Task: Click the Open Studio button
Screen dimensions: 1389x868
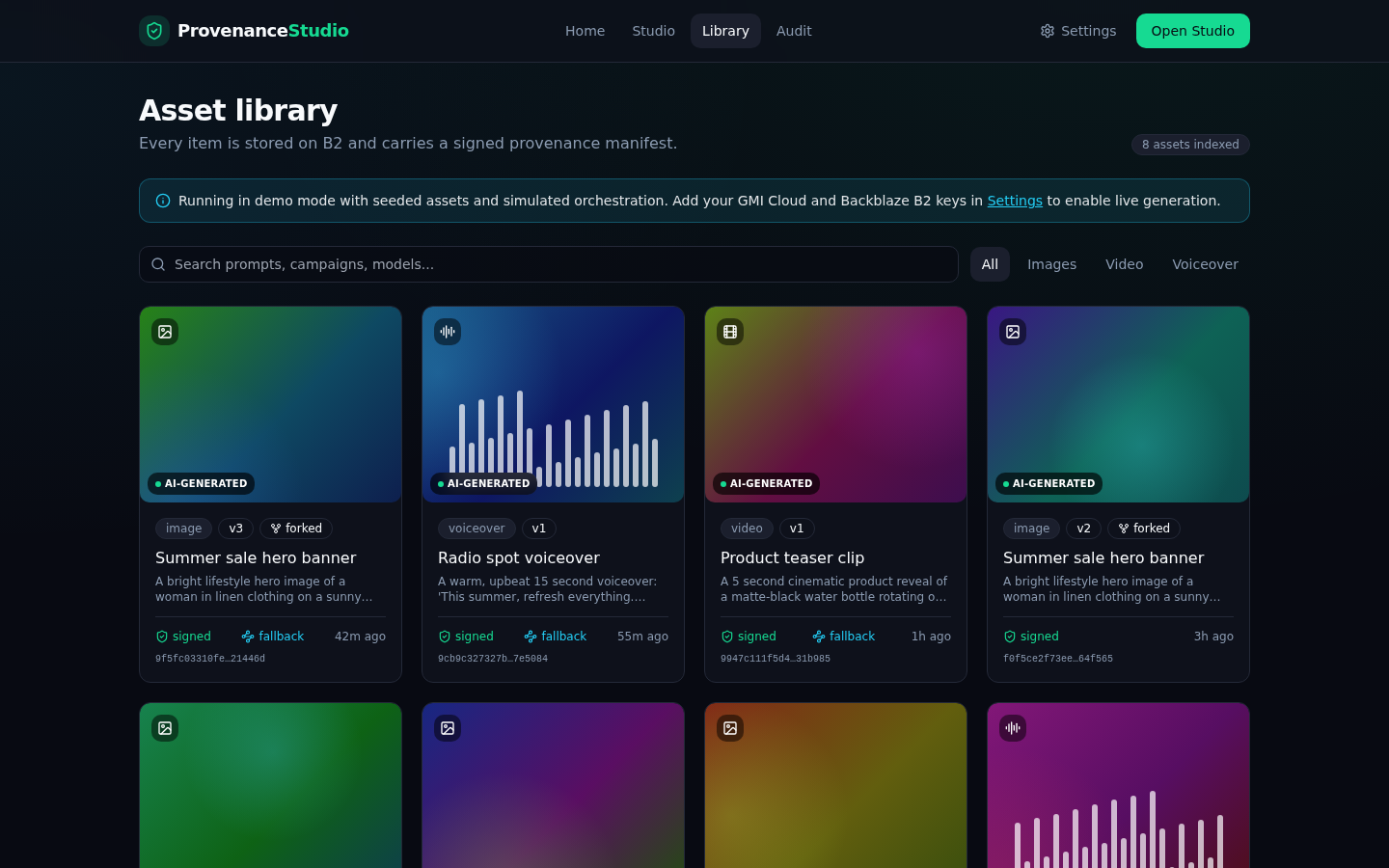Action: pos(1192,31)
